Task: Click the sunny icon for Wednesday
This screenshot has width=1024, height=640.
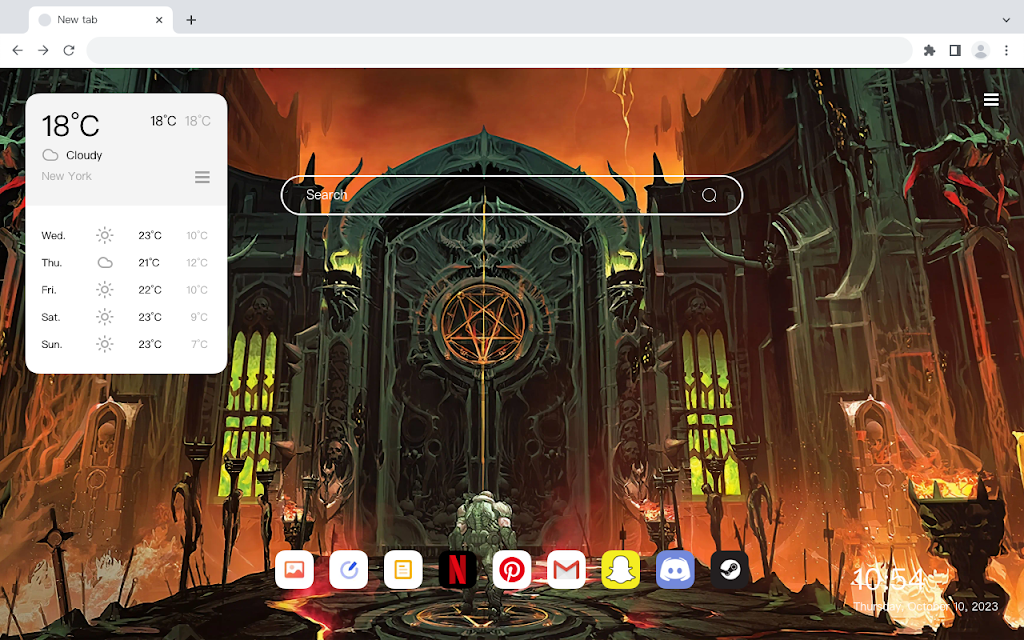Action: (x=104, y=235)
